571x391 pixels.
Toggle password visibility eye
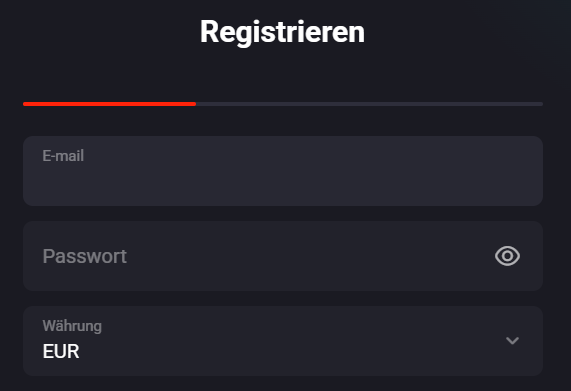point(507,256)
